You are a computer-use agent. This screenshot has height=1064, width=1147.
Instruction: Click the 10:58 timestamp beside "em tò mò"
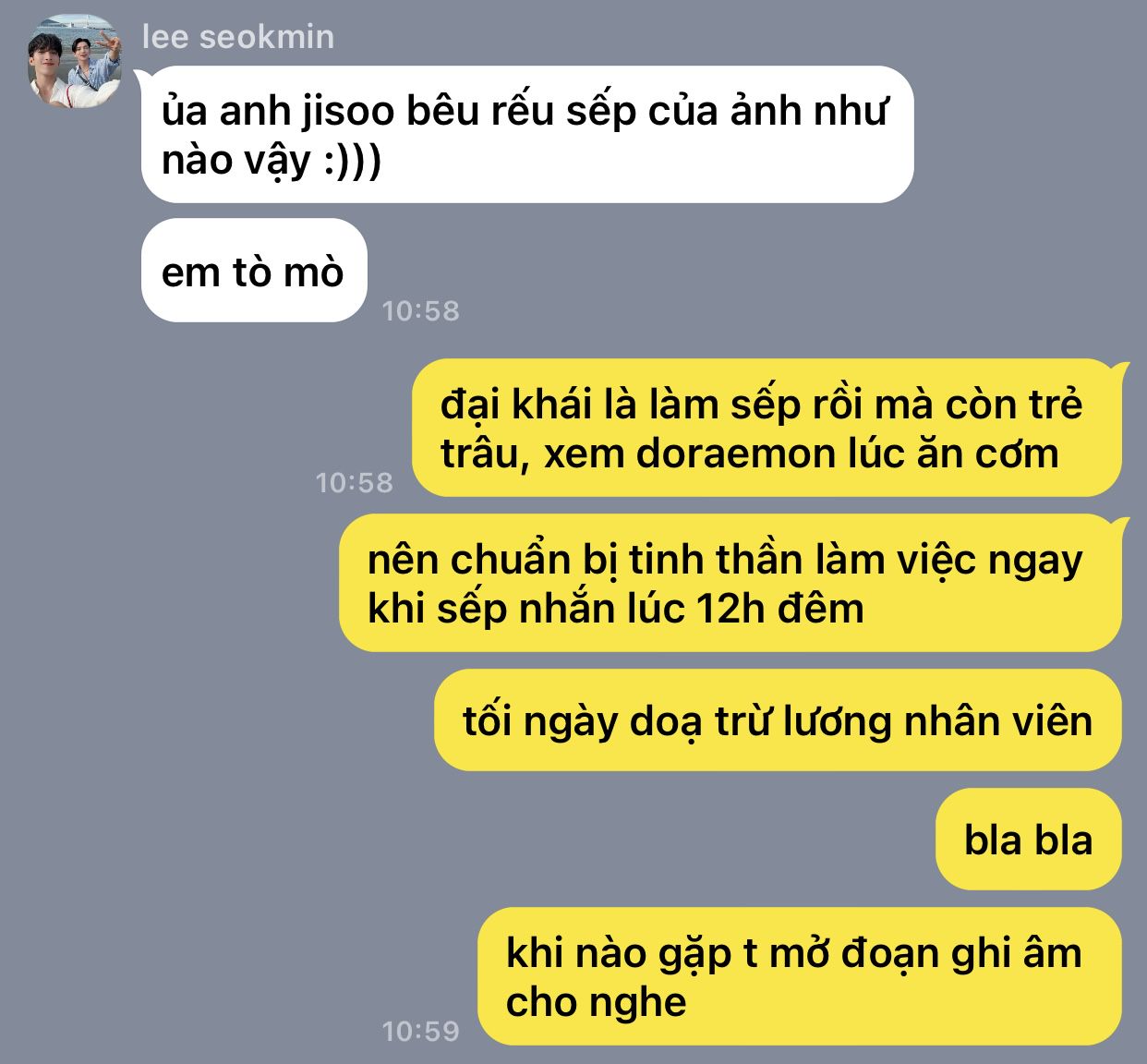tap(420, 311)
